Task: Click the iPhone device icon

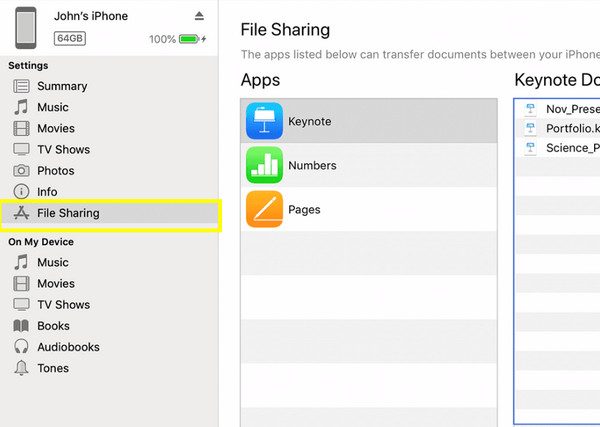Action: tap(26, 28)
